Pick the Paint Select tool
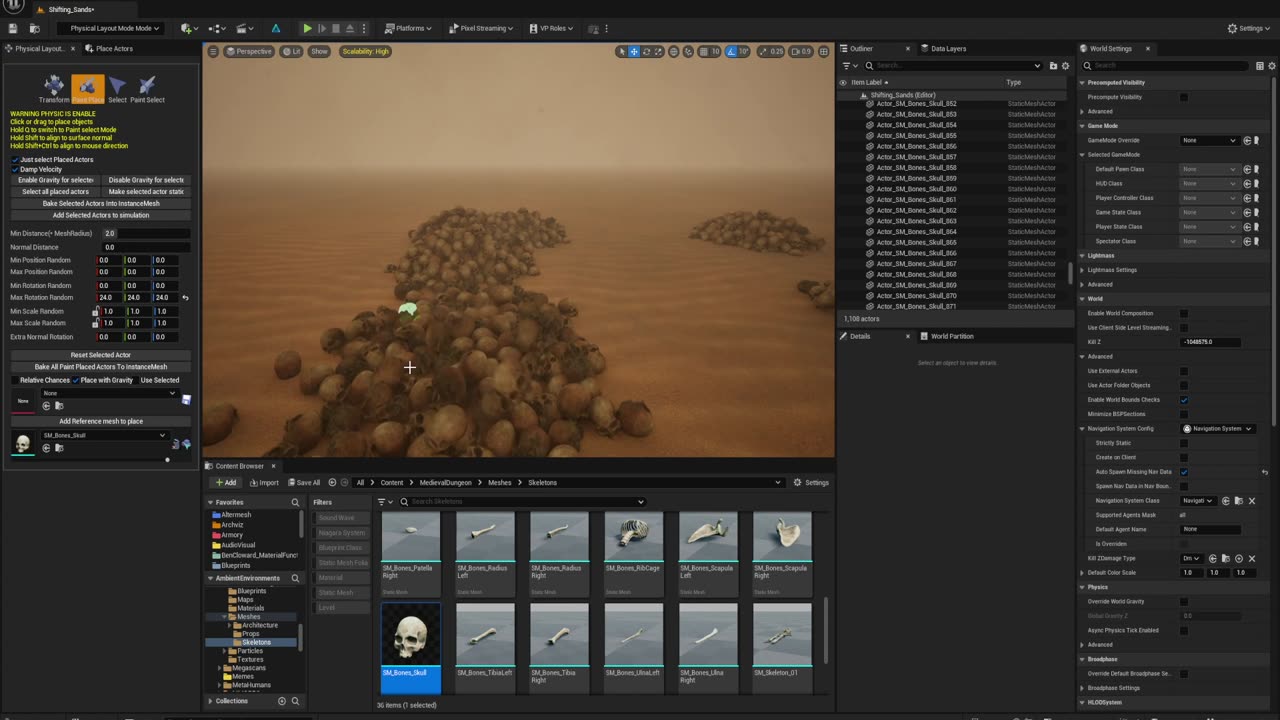The width and height of the screenshot is (1280, 720). click(x=147, y=88)
